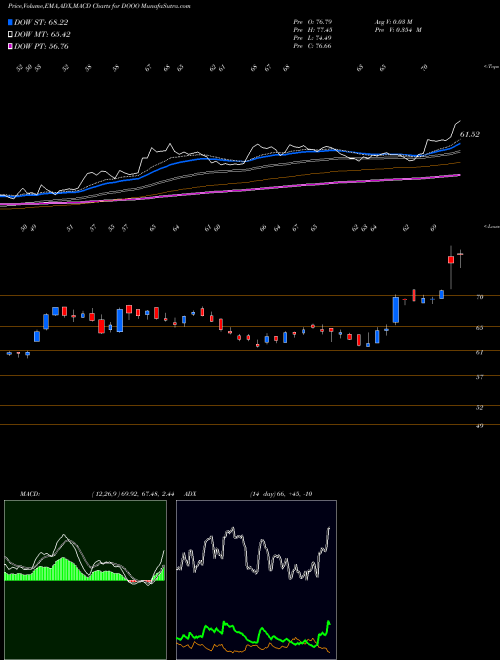Open the ADX indicator chart panel
500x660 pixels.
coord(256,580)
